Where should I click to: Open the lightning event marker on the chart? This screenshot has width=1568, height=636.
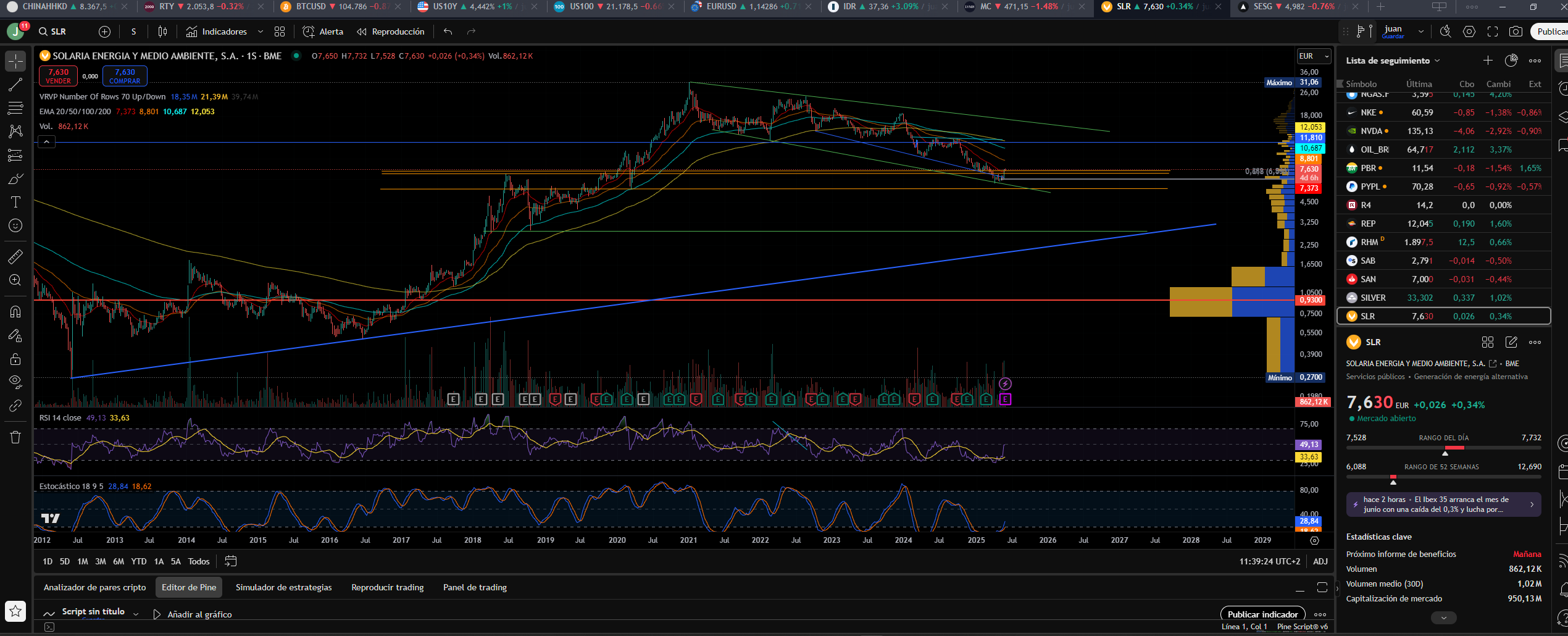[x=1005, y=384]
